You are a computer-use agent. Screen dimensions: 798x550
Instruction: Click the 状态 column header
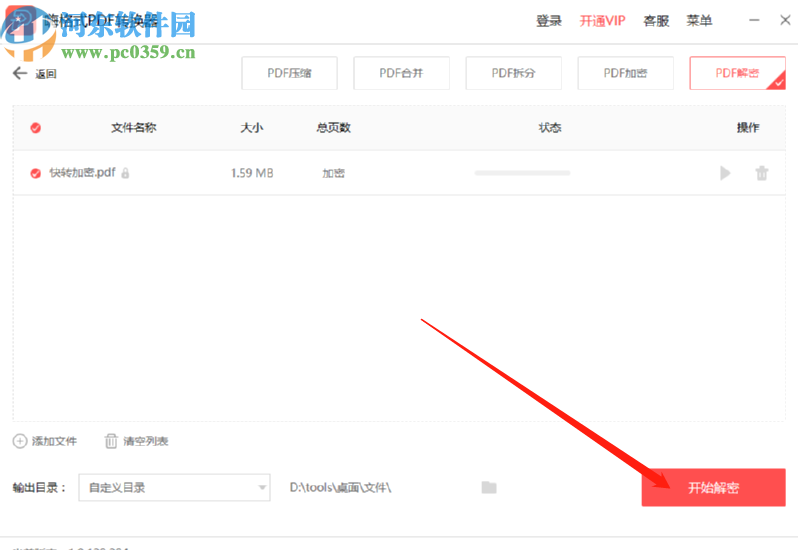click(550, 128)
